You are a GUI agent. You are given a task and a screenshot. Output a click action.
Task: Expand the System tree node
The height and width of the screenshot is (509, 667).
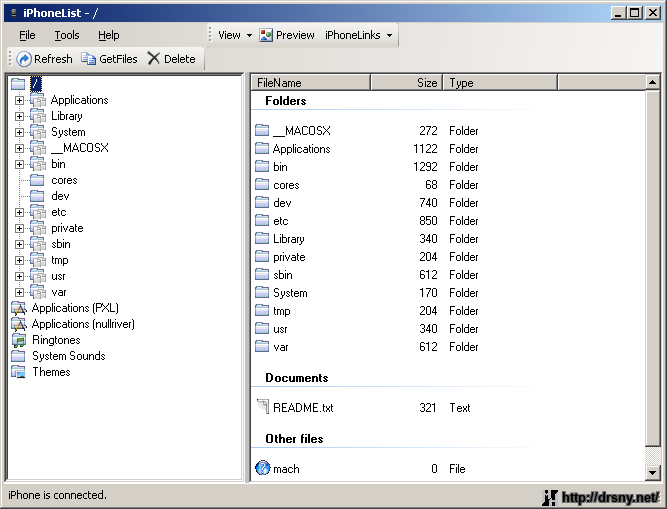19,132
